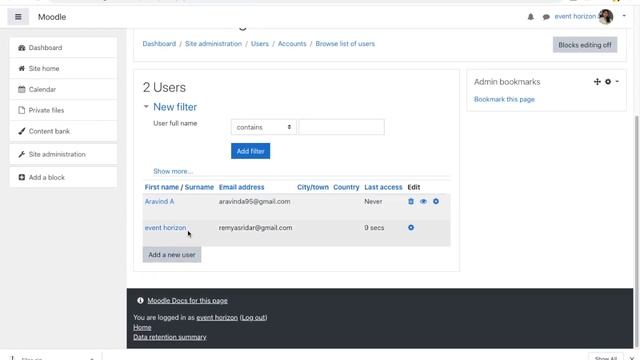Move the Admin bookmarks block
This screenshot has height=360, width=640.
(597, 82)
